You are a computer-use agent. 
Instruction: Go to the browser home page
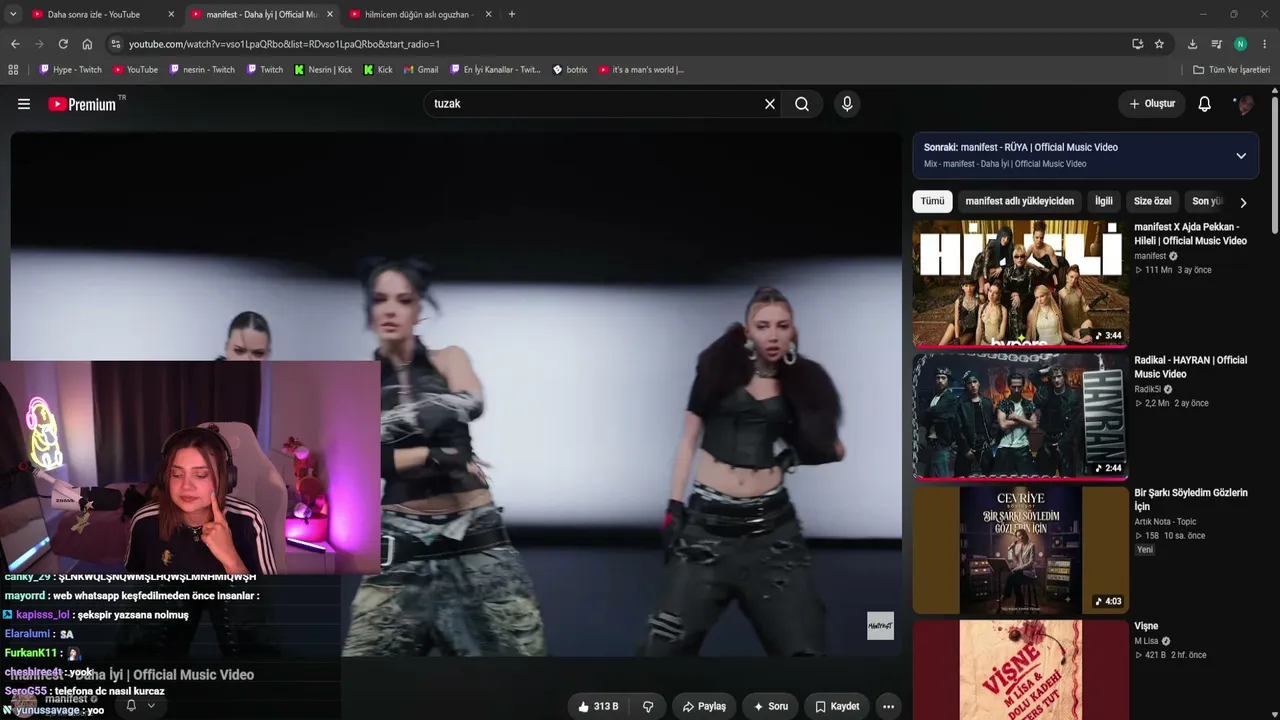click(x=87, y=44)
